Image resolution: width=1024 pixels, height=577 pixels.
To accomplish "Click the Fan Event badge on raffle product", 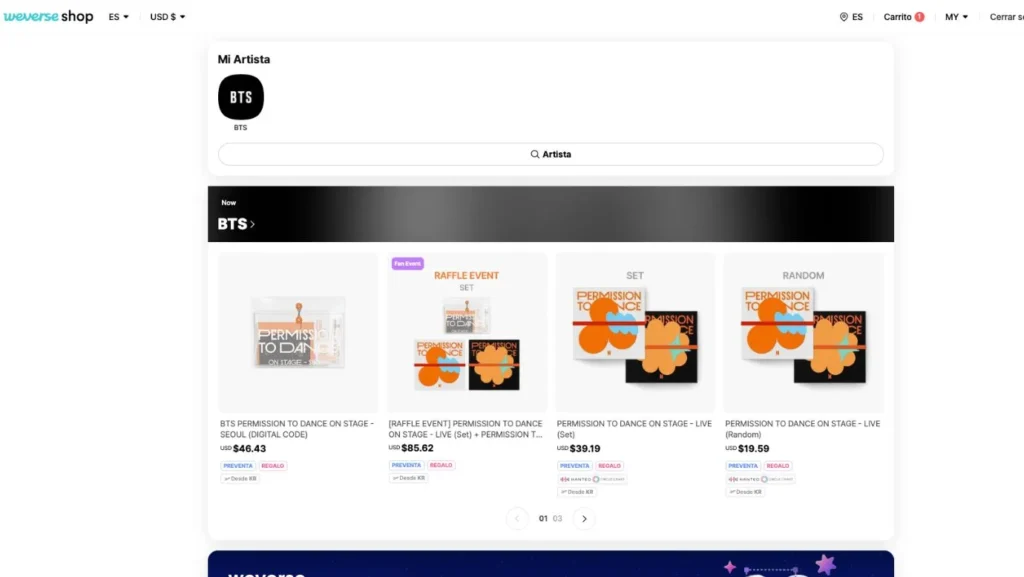I will click(x=408, y=264).
